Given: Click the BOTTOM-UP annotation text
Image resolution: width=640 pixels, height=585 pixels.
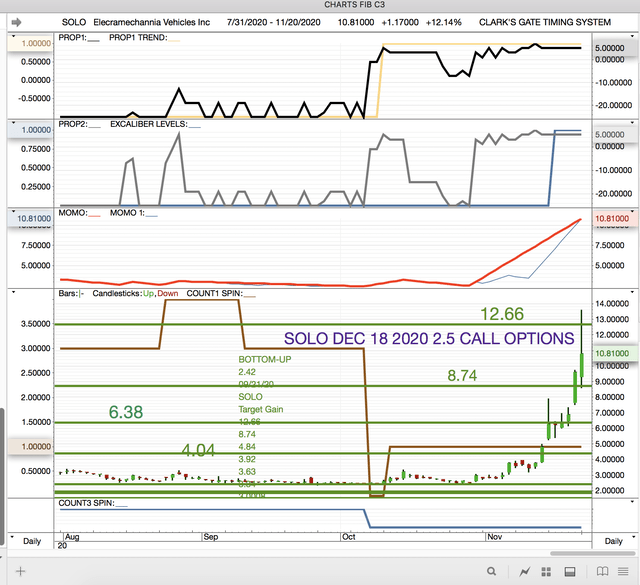Looking at the screenshot, I should pos(264,360).
